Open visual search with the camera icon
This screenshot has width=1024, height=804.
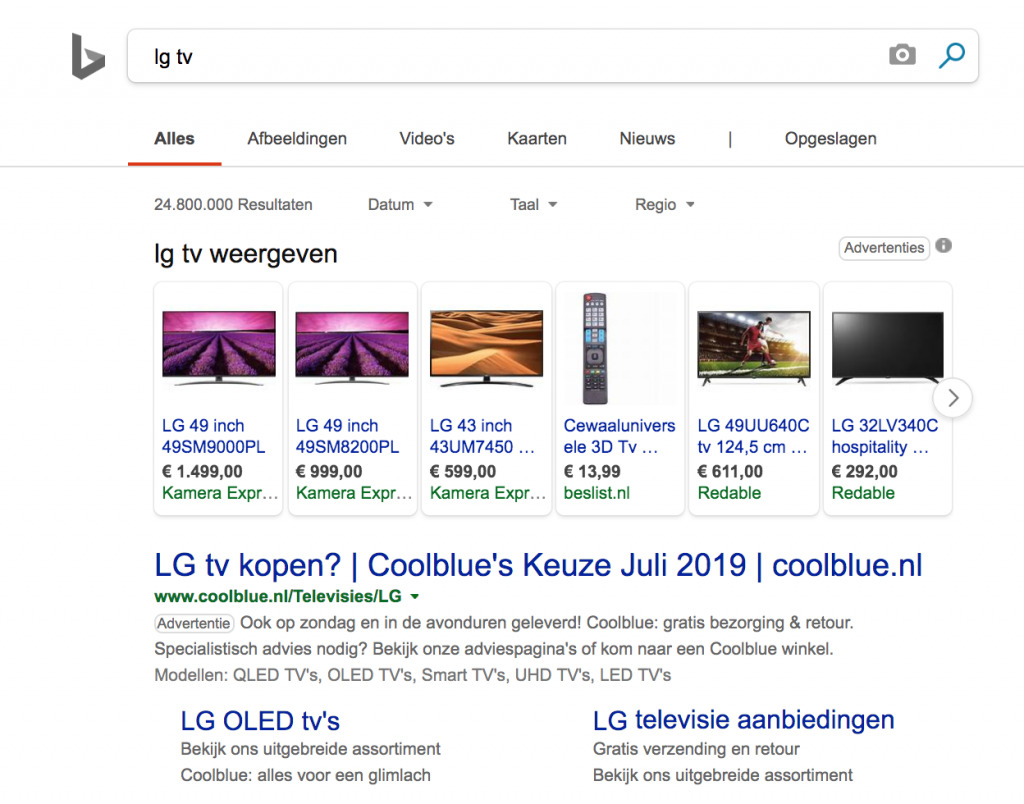[902, 56]
